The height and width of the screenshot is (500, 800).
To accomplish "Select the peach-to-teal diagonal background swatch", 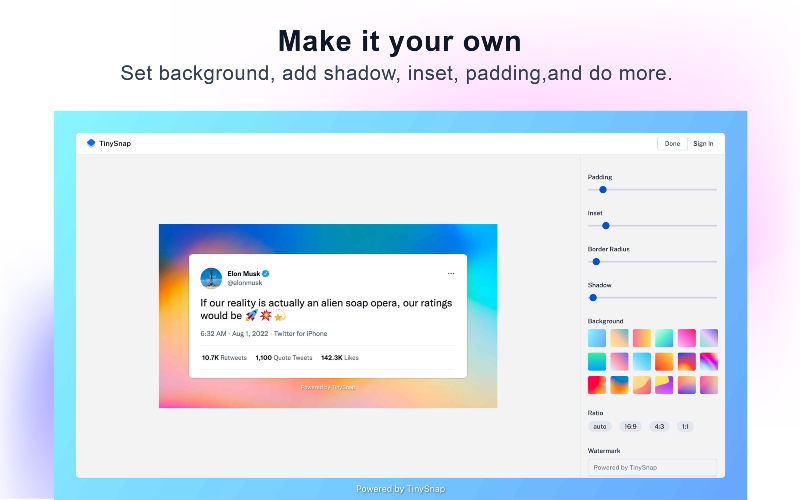I will click(x=619, y=338).
